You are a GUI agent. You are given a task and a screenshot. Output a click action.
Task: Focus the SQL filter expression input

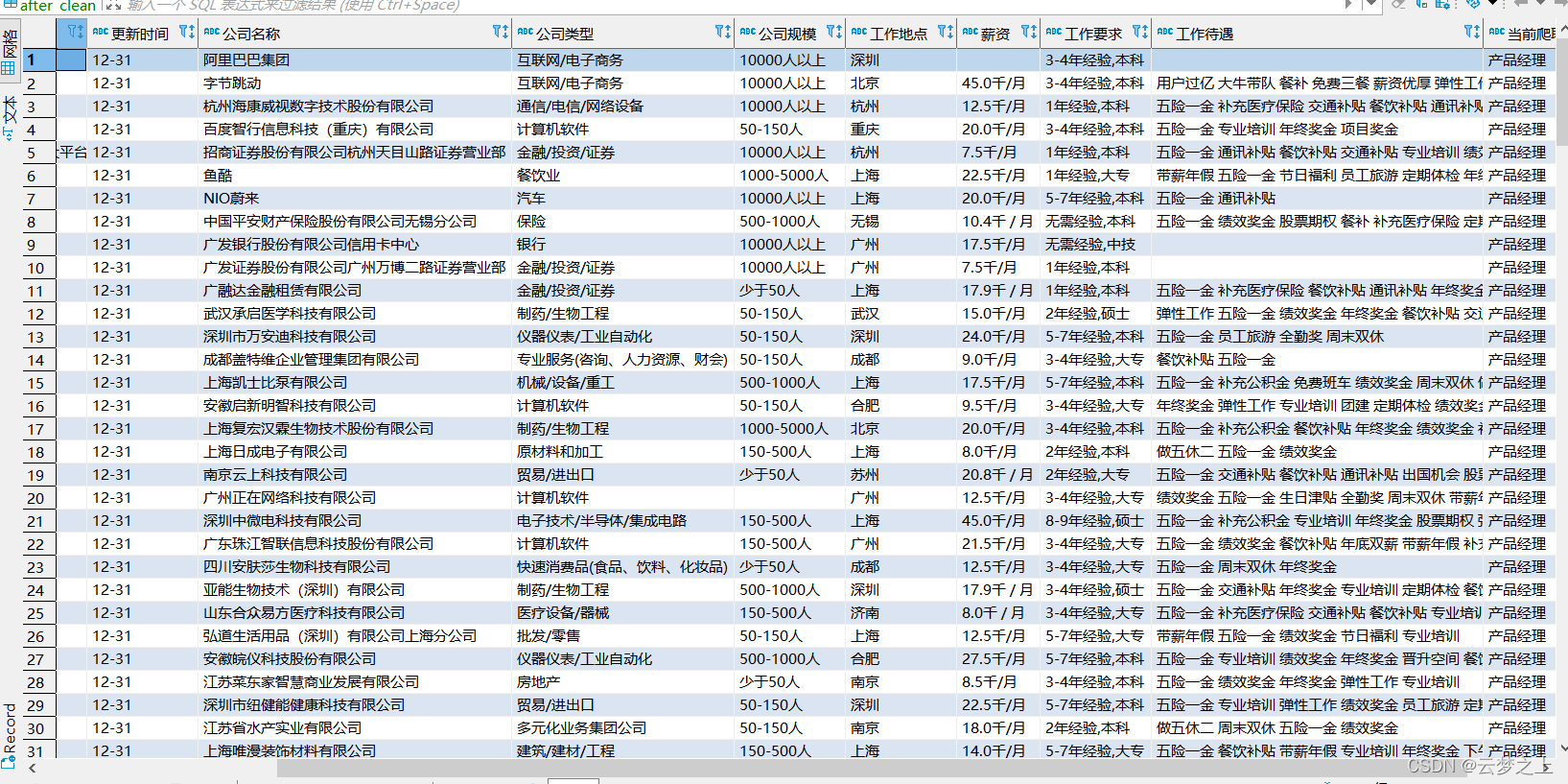729,5
